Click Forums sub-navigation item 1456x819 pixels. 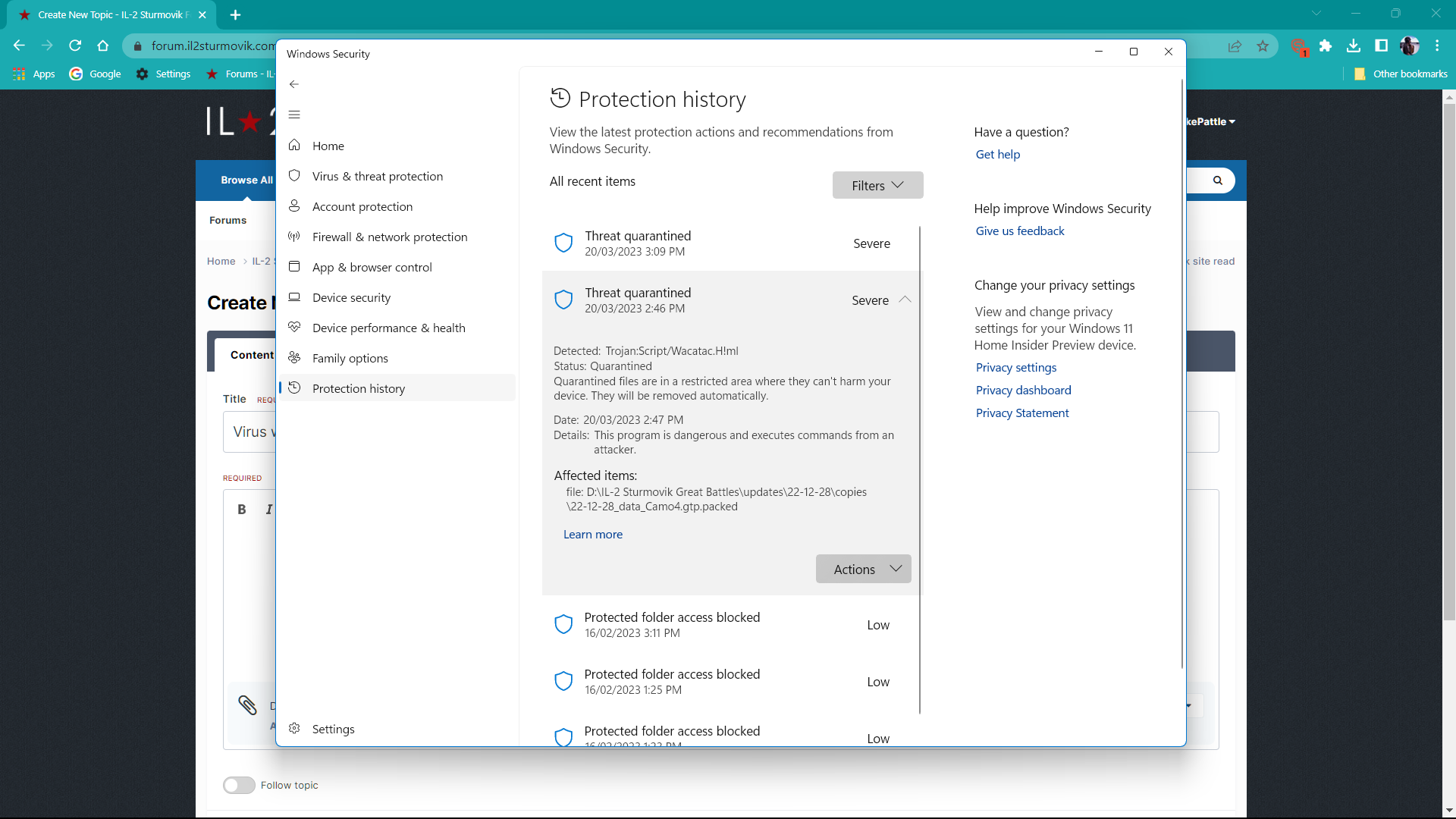point(227,221)
